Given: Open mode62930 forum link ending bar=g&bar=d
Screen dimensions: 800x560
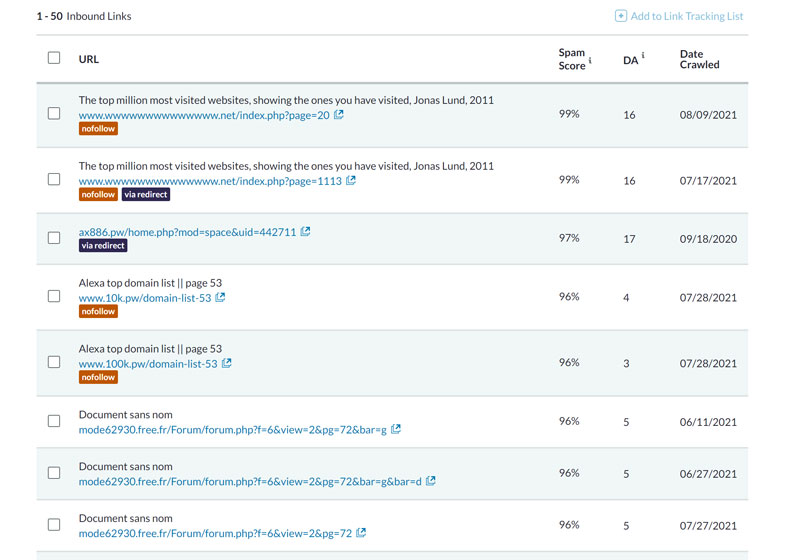Looking at the screenshot, I should [x=250, y=481].
